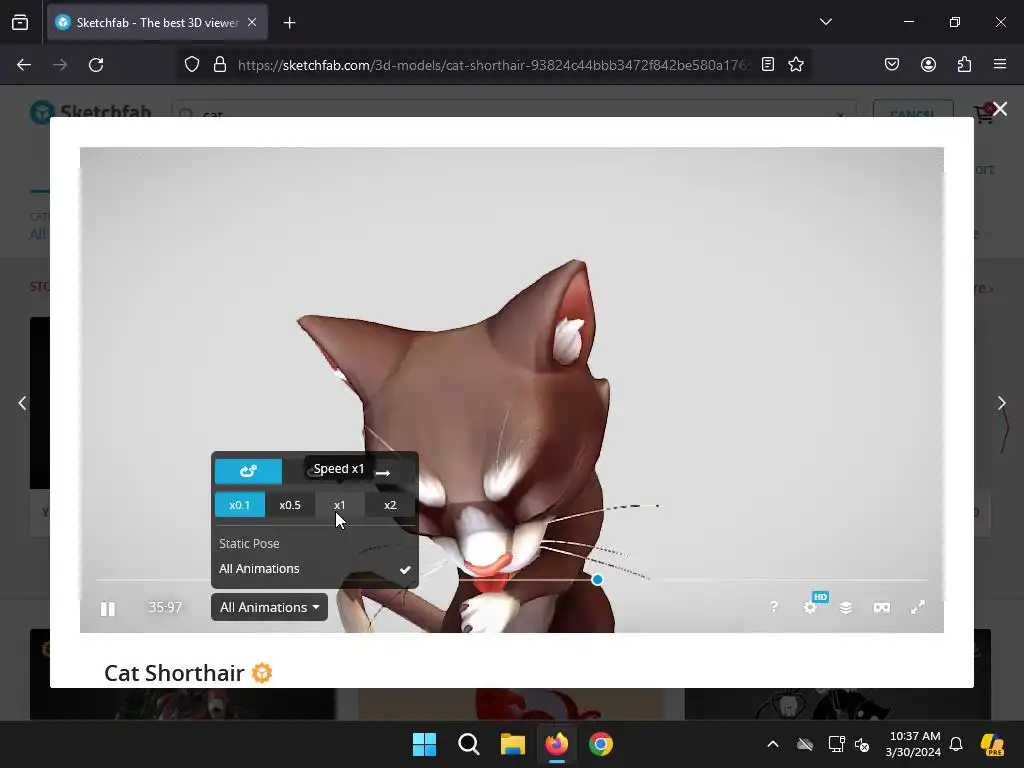Image resolution: width=1024 pixels, height=768 pixels.
Task: Set animation speed to x2
Action: click(x=390, y=505)
